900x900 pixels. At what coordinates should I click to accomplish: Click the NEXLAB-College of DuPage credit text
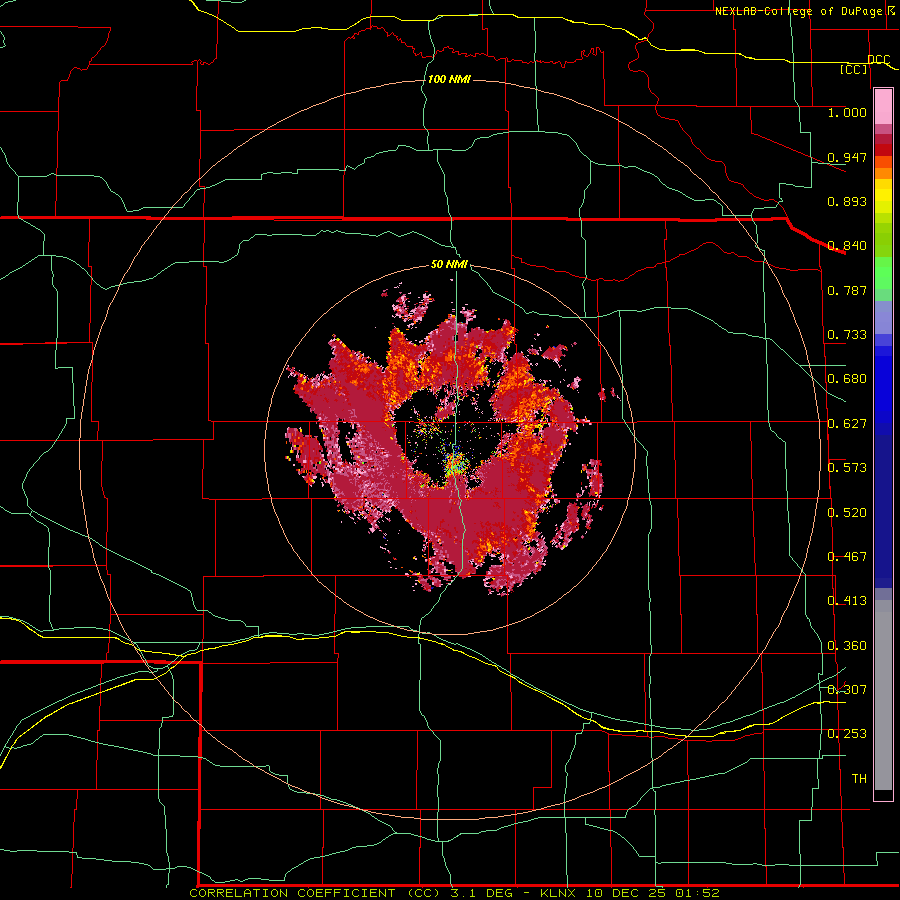pos(798,11)
